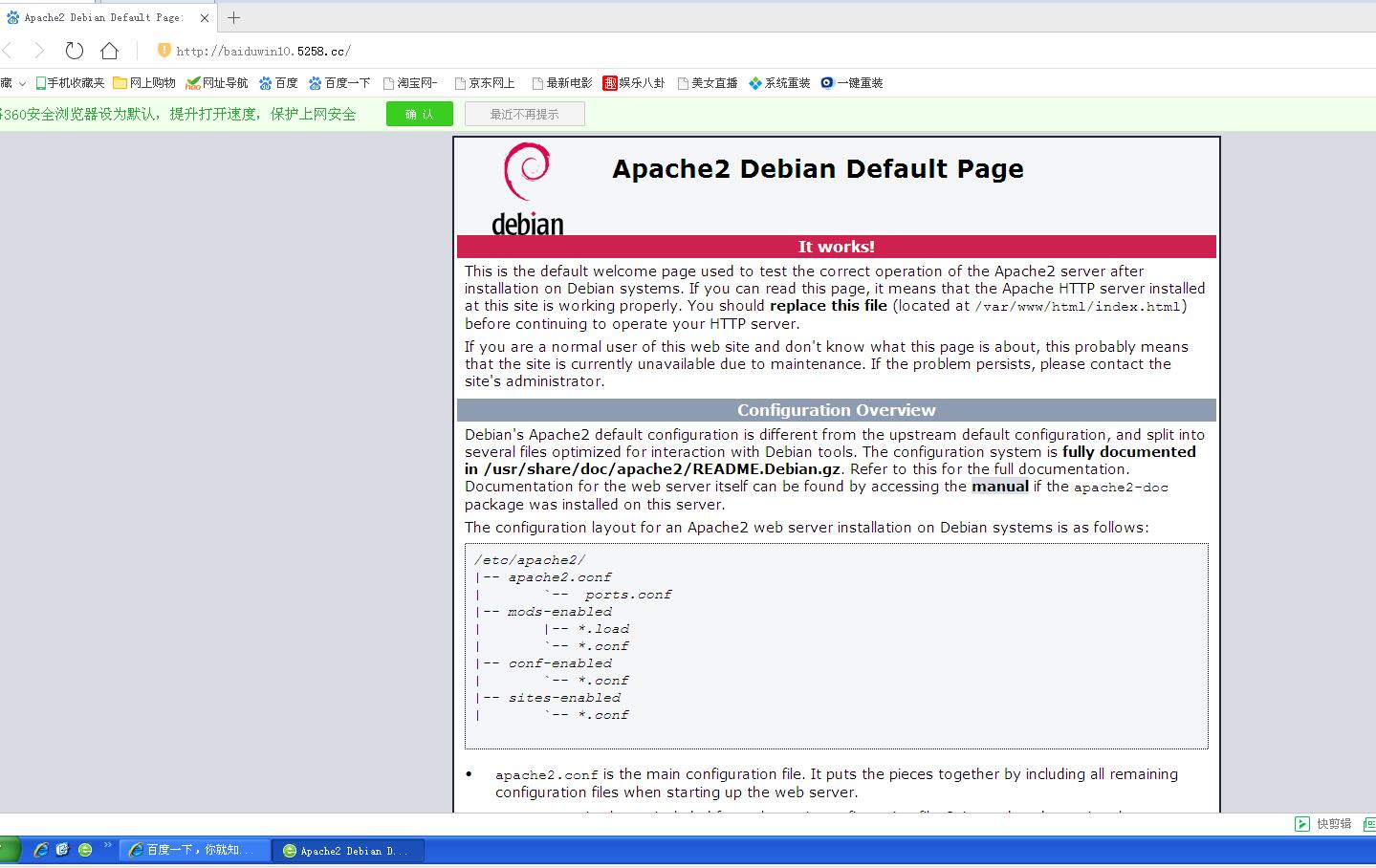
Task: Expand quick launch overflow chevron
Action: click(x=108, y=846)
